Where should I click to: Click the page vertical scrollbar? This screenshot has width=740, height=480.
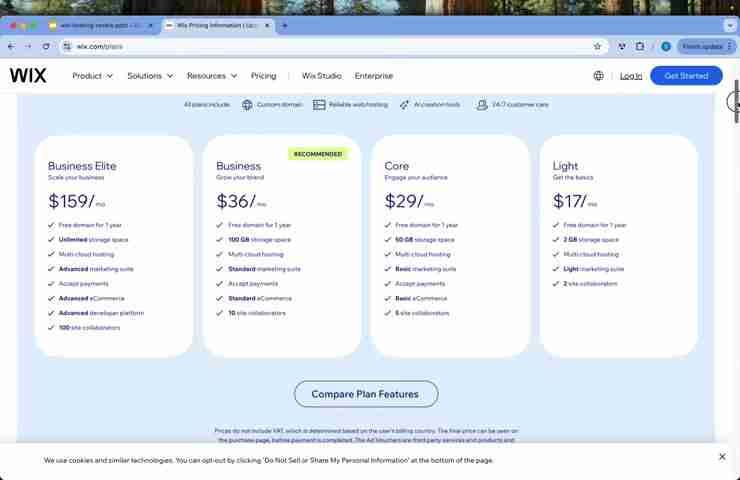coord(736,101)
